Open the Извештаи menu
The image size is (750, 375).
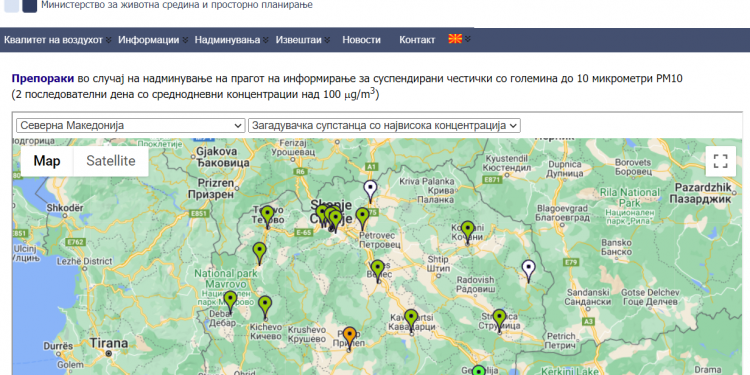[302, 40]
